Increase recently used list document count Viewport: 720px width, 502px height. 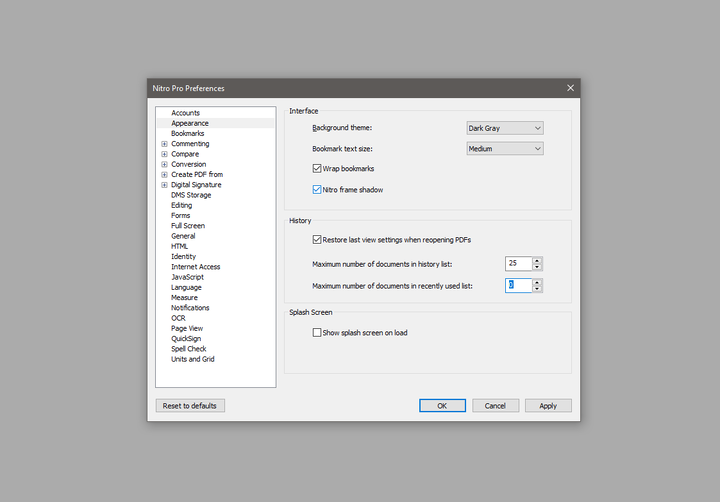coord(537,282)
